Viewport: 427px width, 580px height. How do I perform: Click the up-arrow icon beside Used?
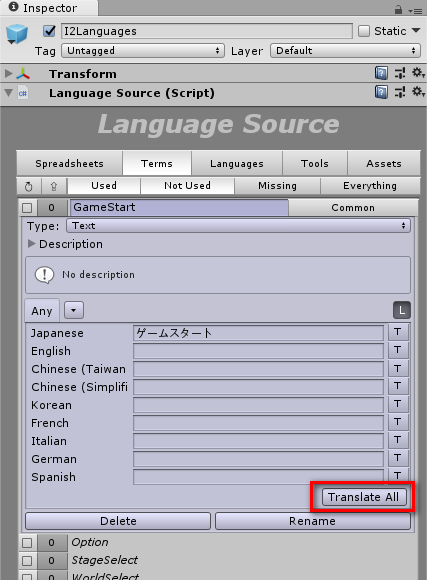(54, 186)
